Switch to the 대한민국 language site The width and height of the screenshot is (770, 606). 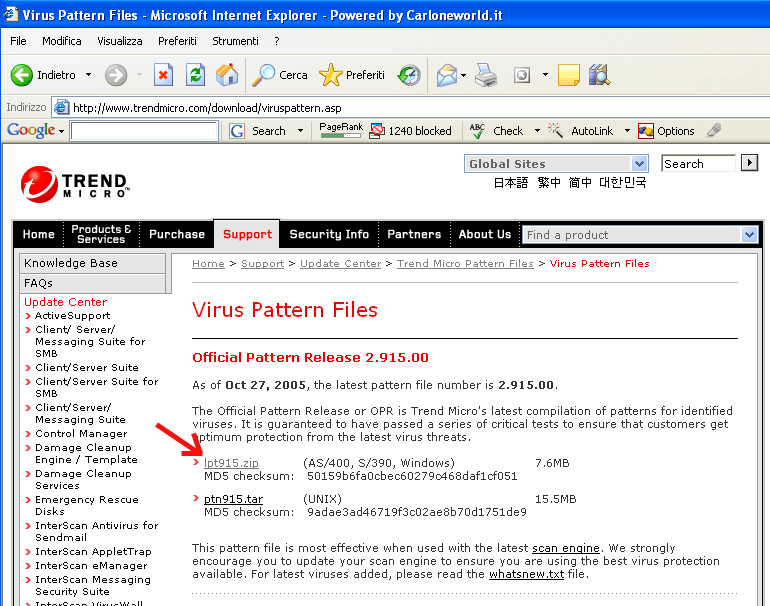(623, 183)
